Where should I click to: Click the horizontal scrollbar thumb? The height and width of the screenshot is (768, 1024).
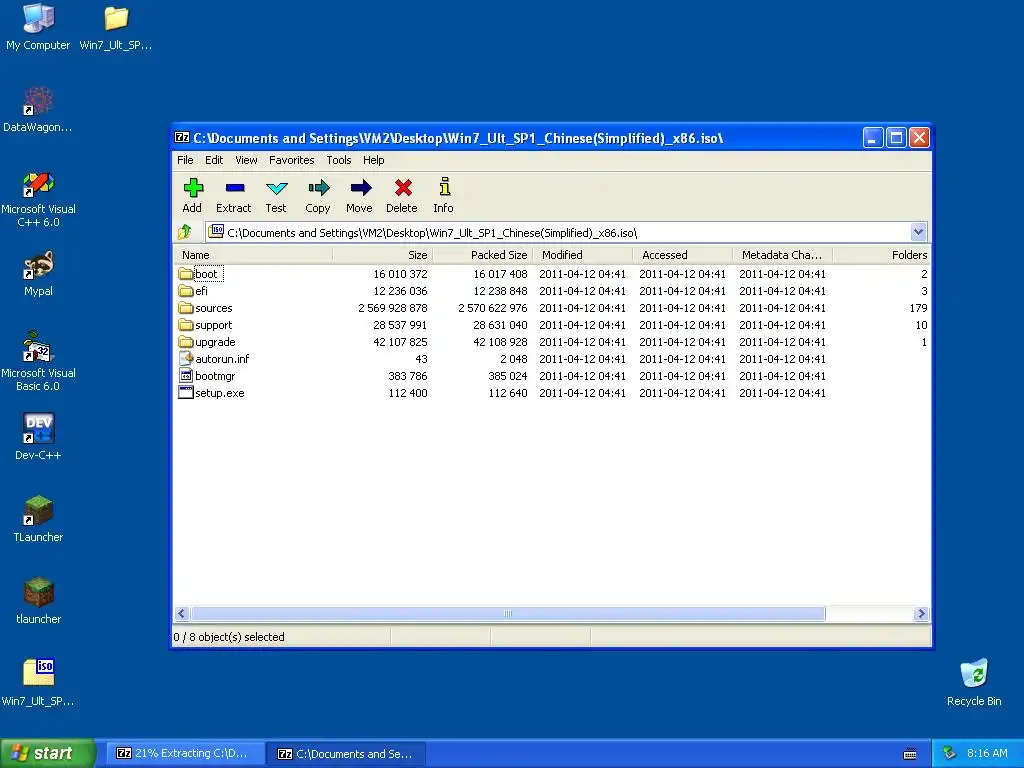[507, 613]
